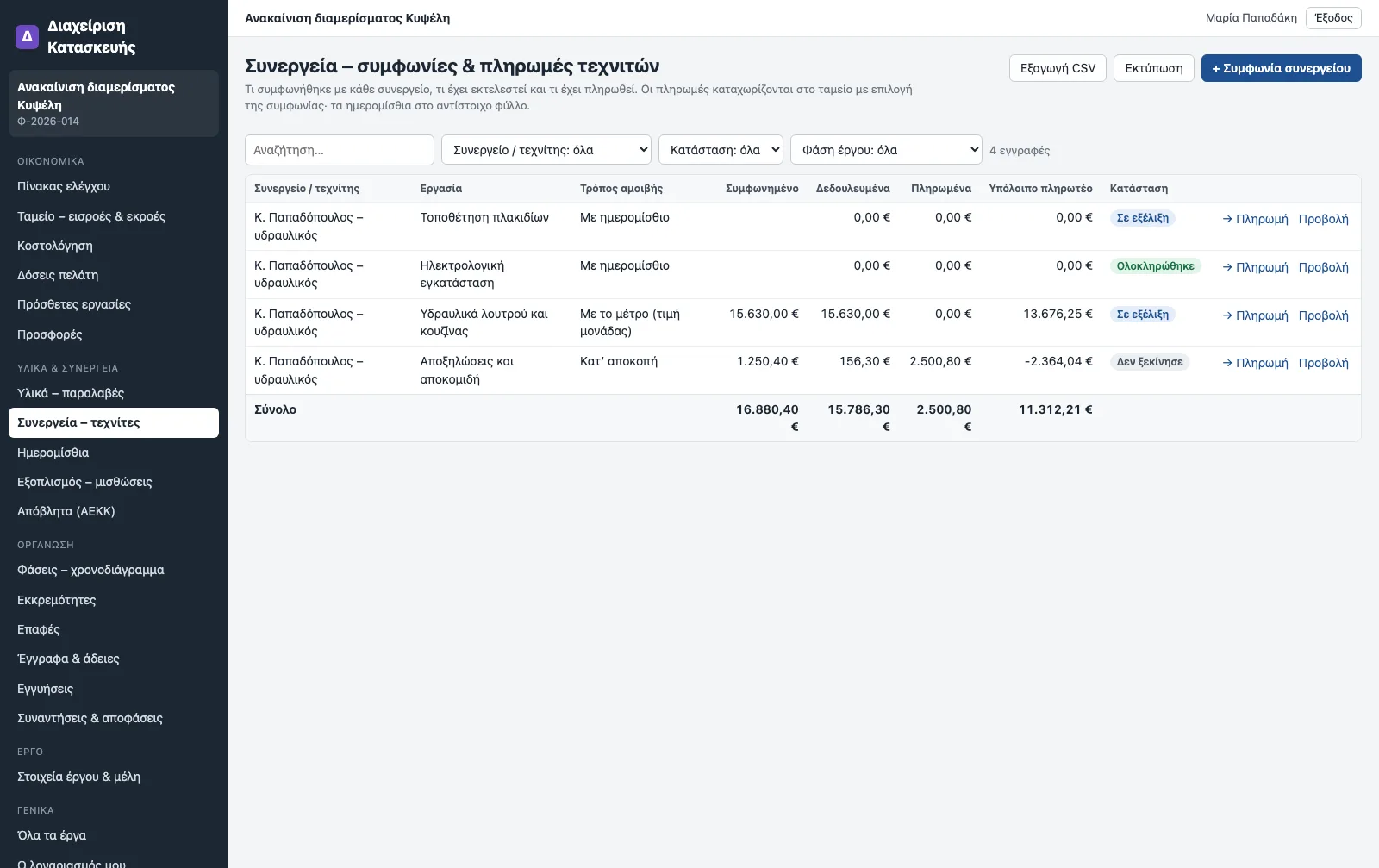Select Δόσεις πελάτη in the sidebar
The image size is (1379, 868).
(x=114, y=275)
